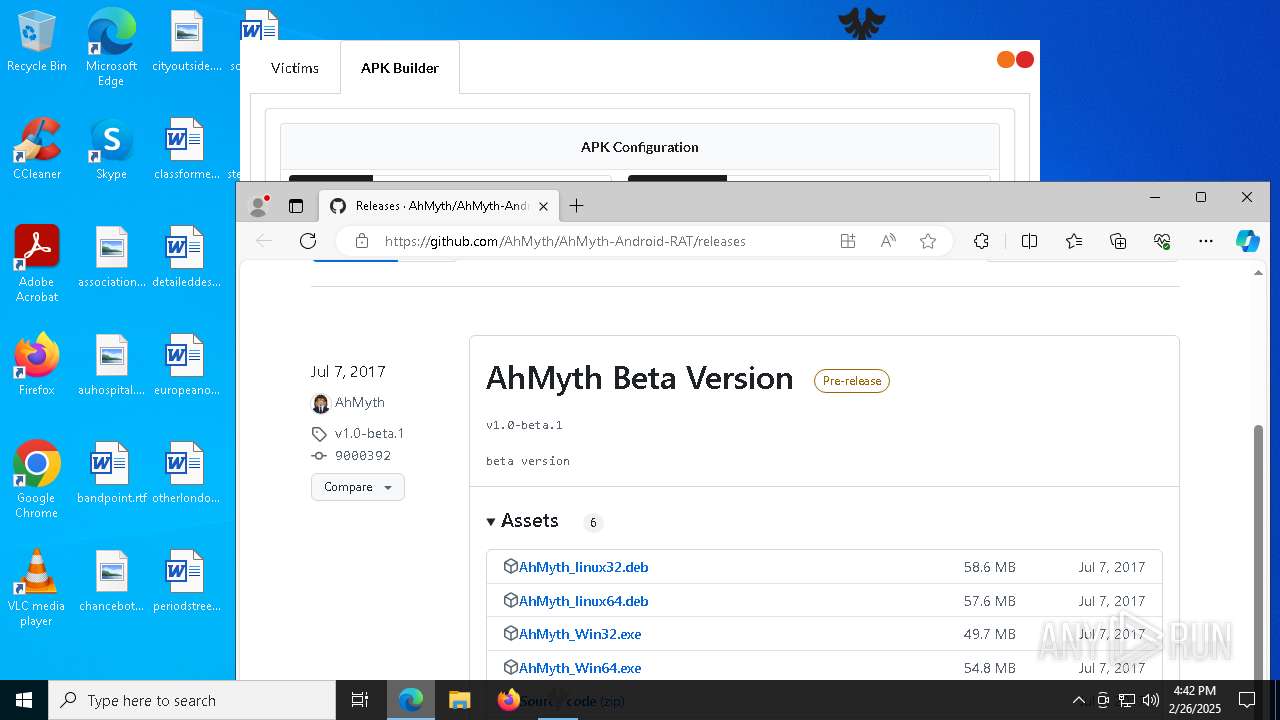
Task: Open the Extensions puzzle icon
Action: [x=981, y=241]
